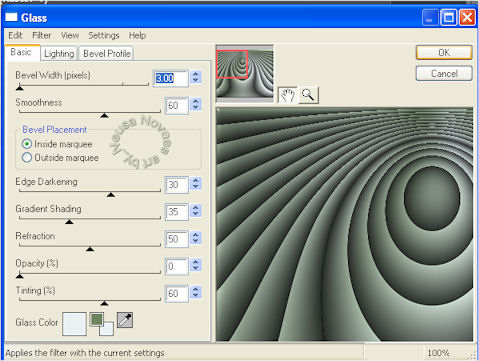This screenshot has height=361, width=479.
Task: Open the Settings menu
Action: click(x=104, y=35)
